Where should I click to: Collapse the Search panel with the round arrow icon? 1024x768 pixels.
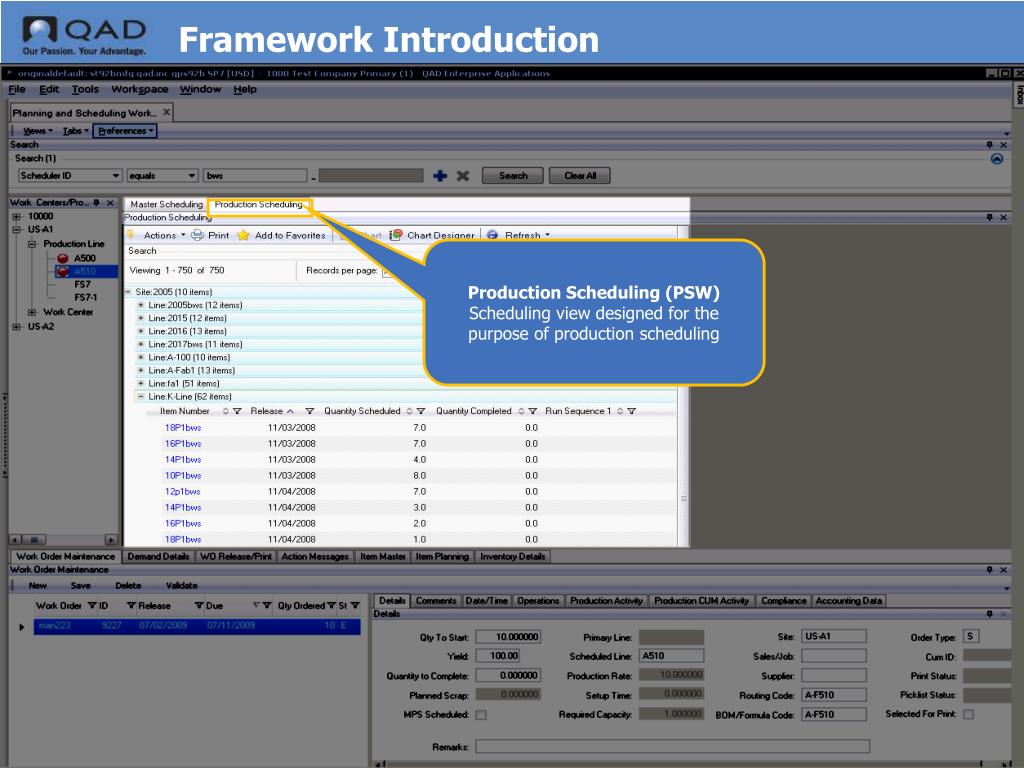(x=997, y=159)
